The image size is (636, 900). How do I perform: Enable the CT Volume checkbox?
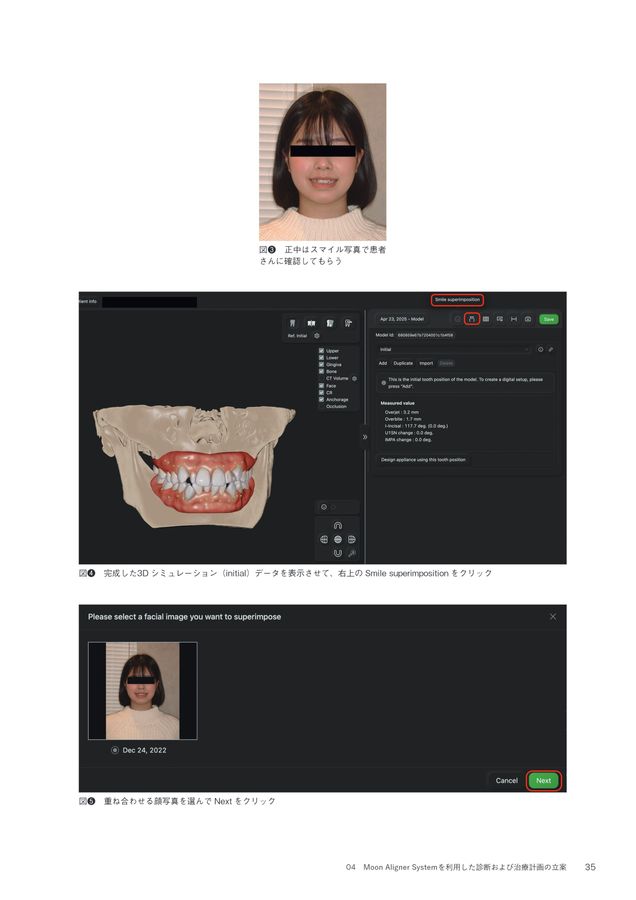tap(321, 378)
